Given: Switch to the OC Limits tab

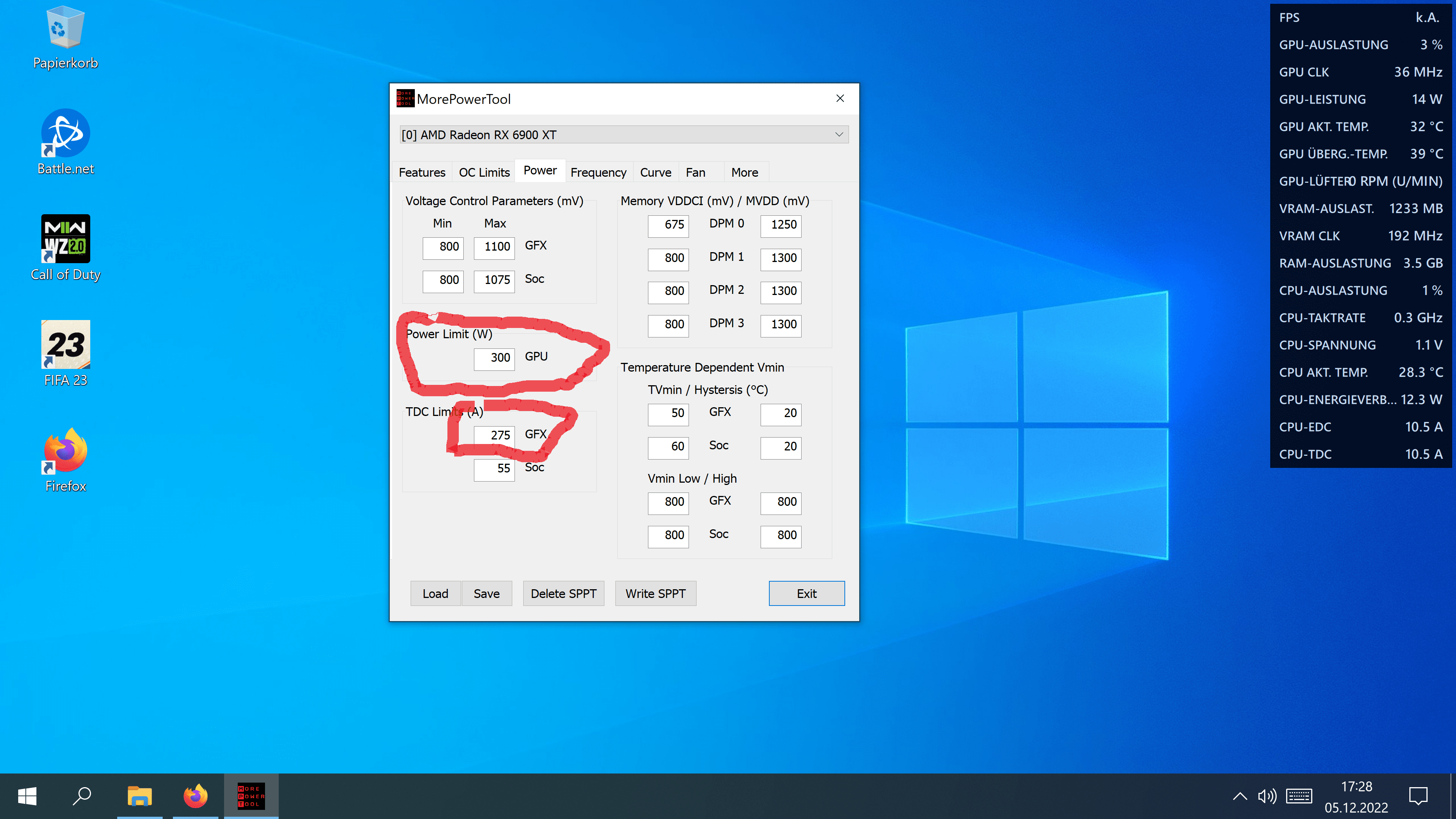Looking at the screenshot, I should point(484,173).
